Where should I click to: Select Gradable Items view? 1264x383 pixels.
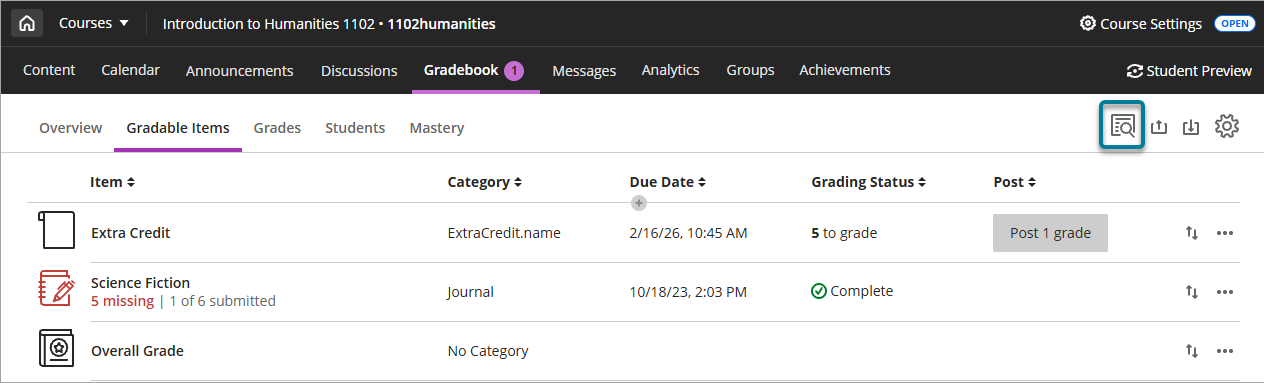pyautogui.click(x=178, y=128)
